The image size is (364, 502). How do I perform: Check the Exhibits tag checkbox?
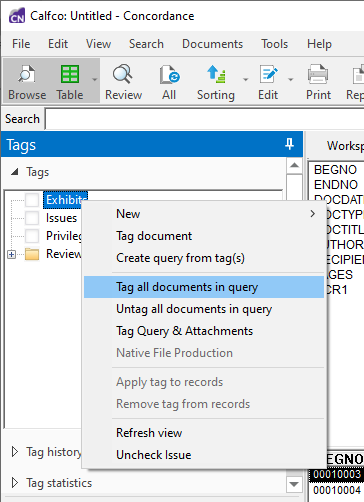pos(32,200)
